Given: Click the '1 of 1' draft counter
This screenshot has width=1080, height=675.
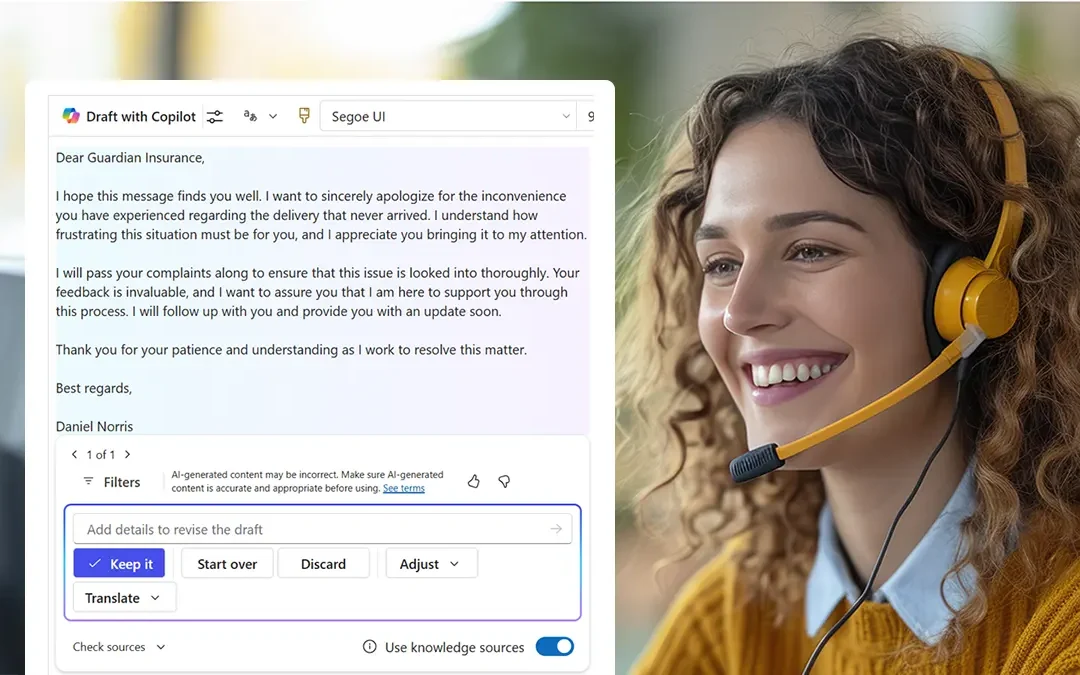Looking at the screenshot, I should (101, 455).
